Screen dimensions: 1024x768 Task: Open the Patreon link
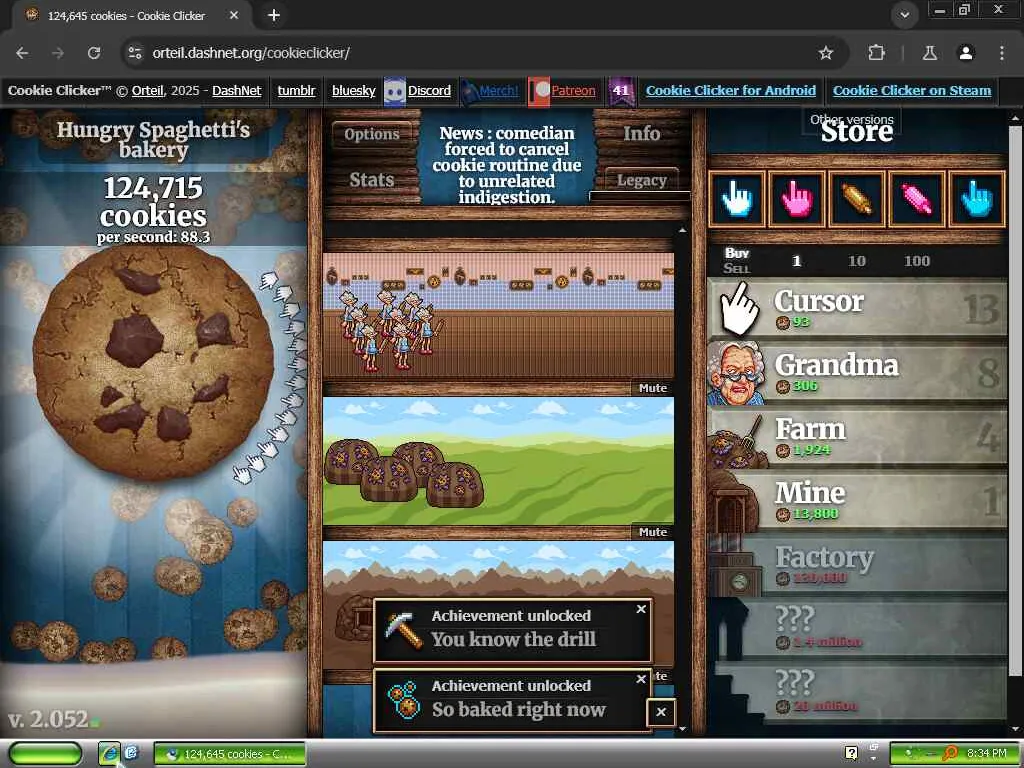(573, 91)
